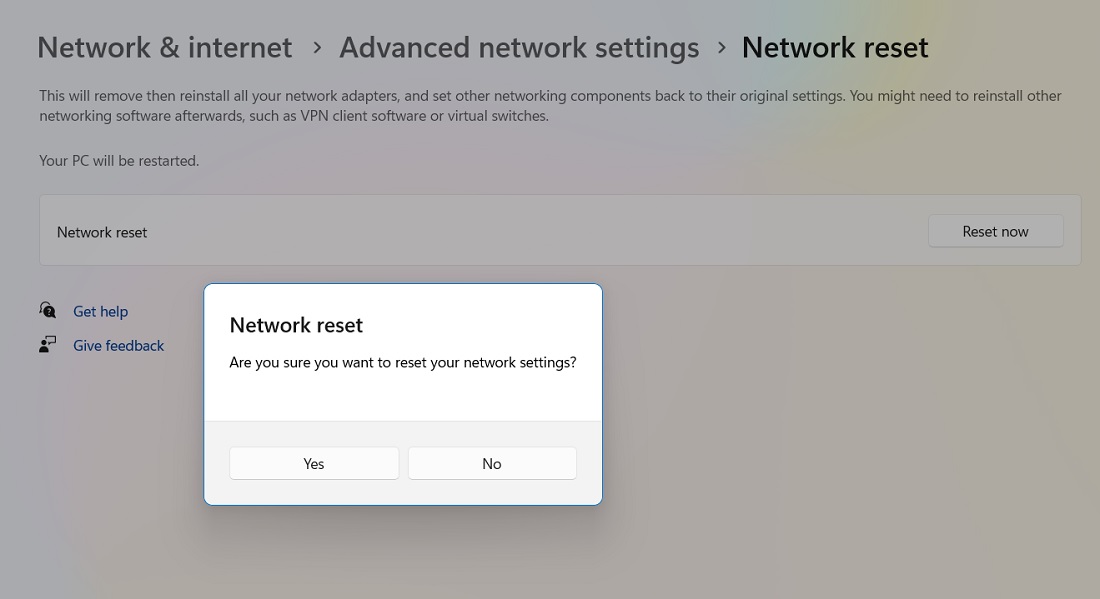Screen dimensions: 1100x599
Task: Click the Network reset dialog title
Action: click(296, 325)
